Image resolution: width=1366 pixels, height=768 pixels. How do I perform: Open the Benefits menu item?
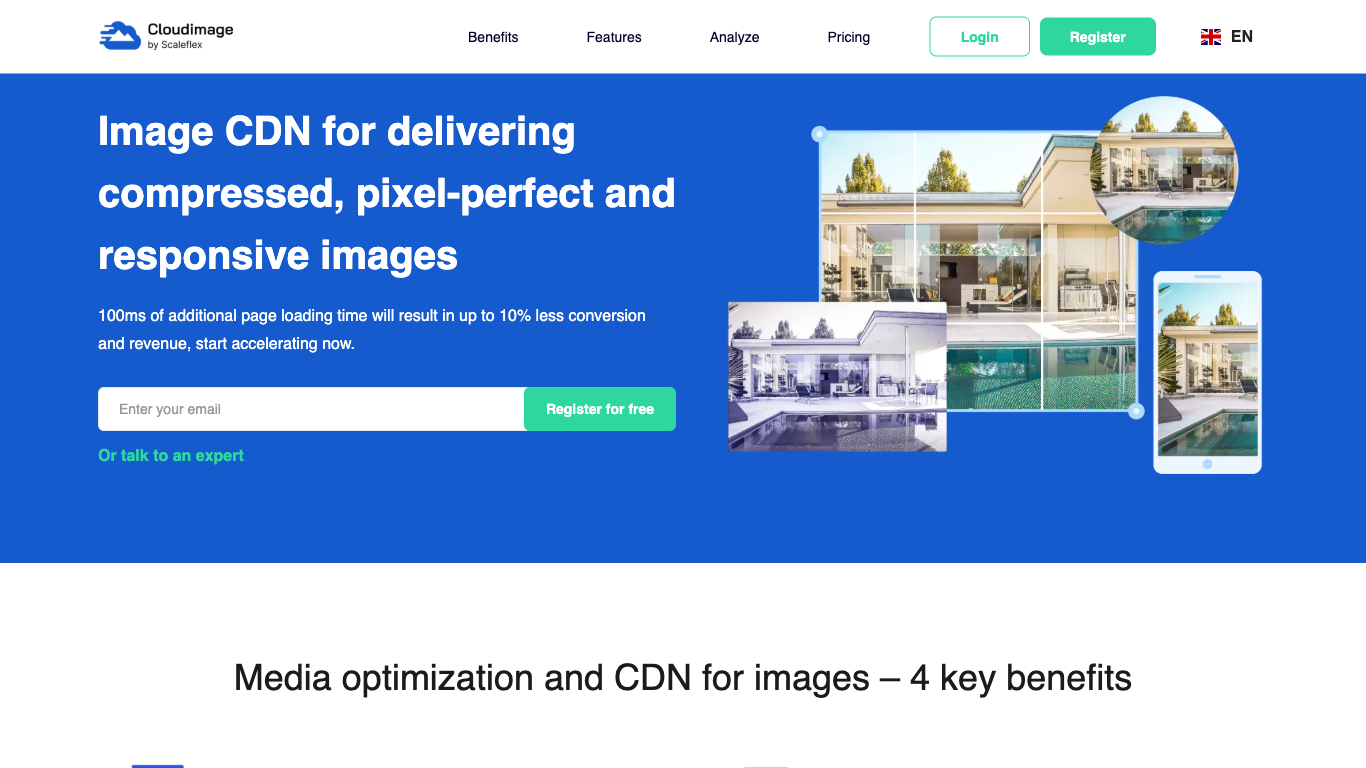tap(493, 37)
